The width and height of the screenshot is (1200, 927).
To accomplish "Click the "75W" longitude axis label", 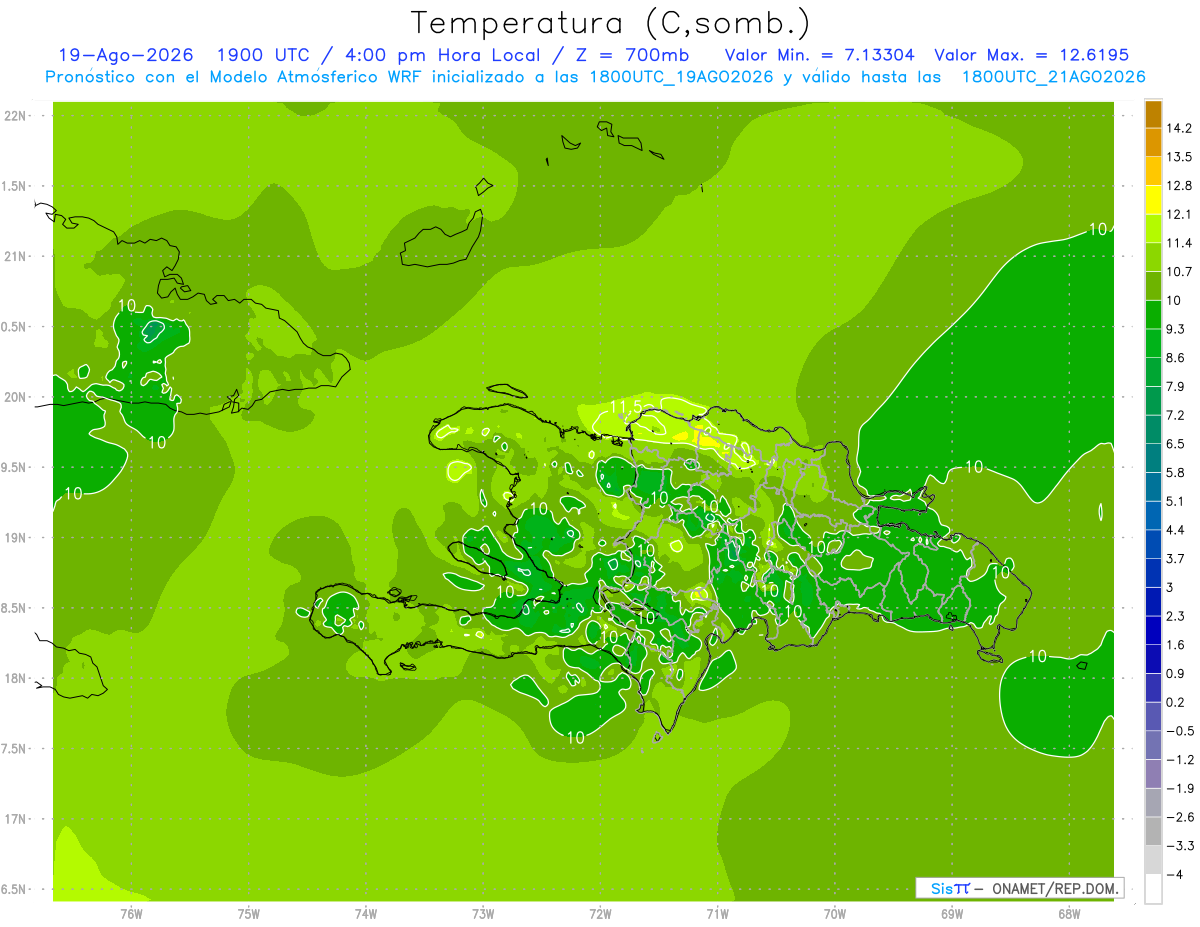I will (x=249, y=913).
